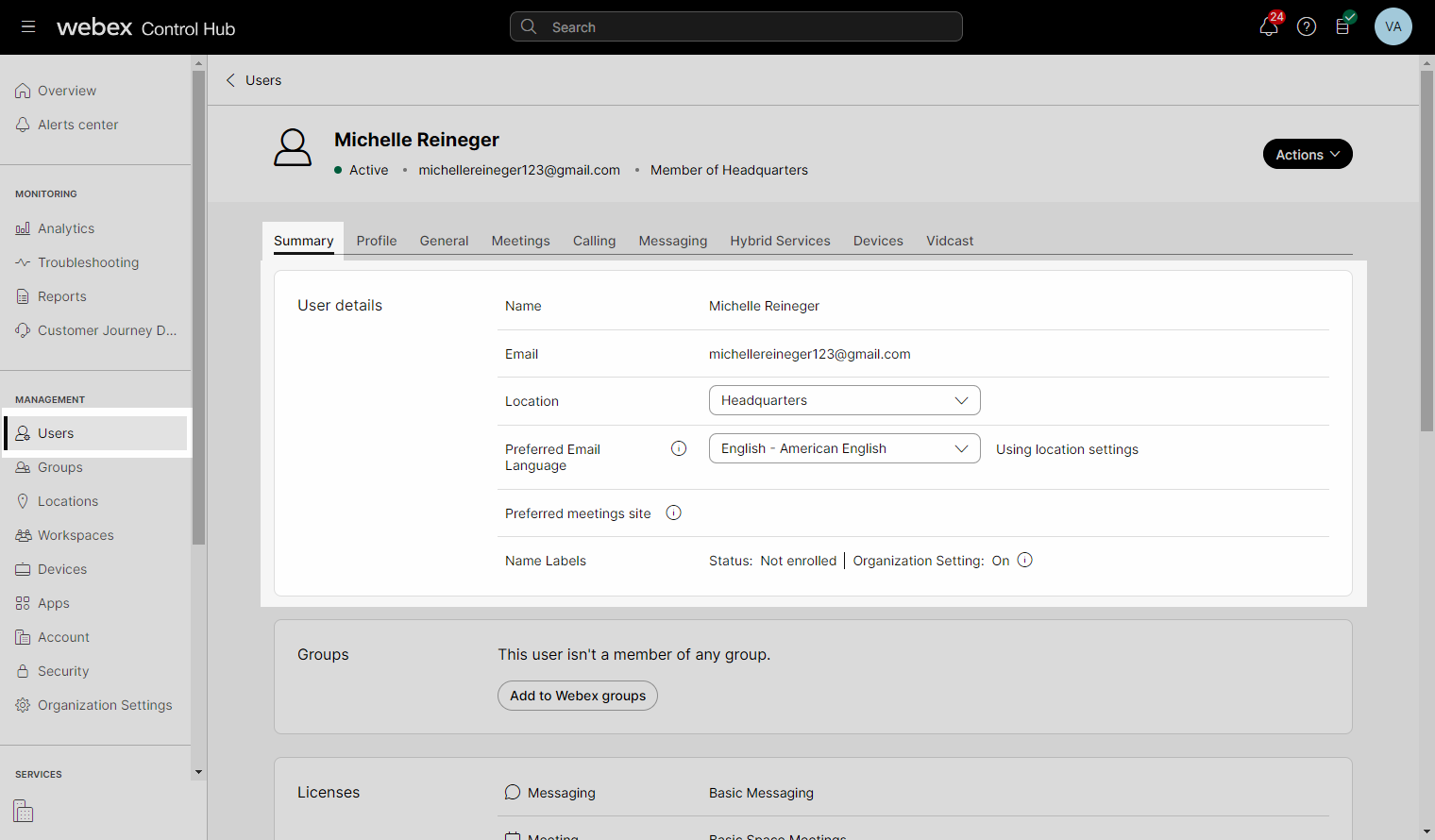The image size is (1435, 840).
Task: Click the Status: Not enrolled text
Action: pos(772,561)
